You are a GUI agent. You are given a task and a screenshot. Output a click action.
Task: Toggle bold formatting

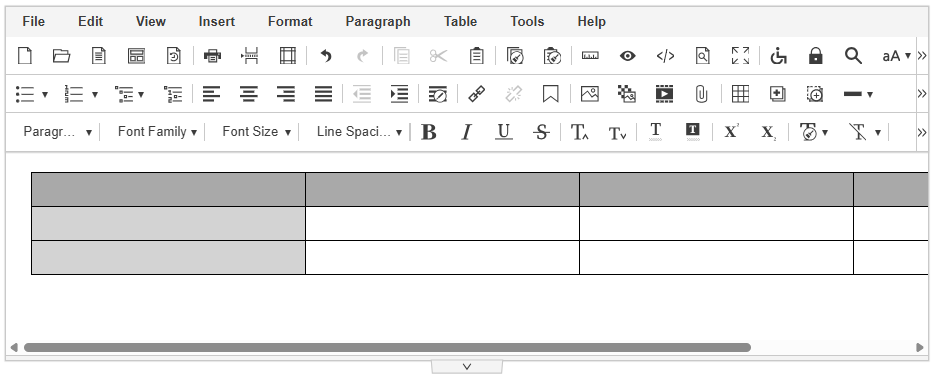pos(428,132)
